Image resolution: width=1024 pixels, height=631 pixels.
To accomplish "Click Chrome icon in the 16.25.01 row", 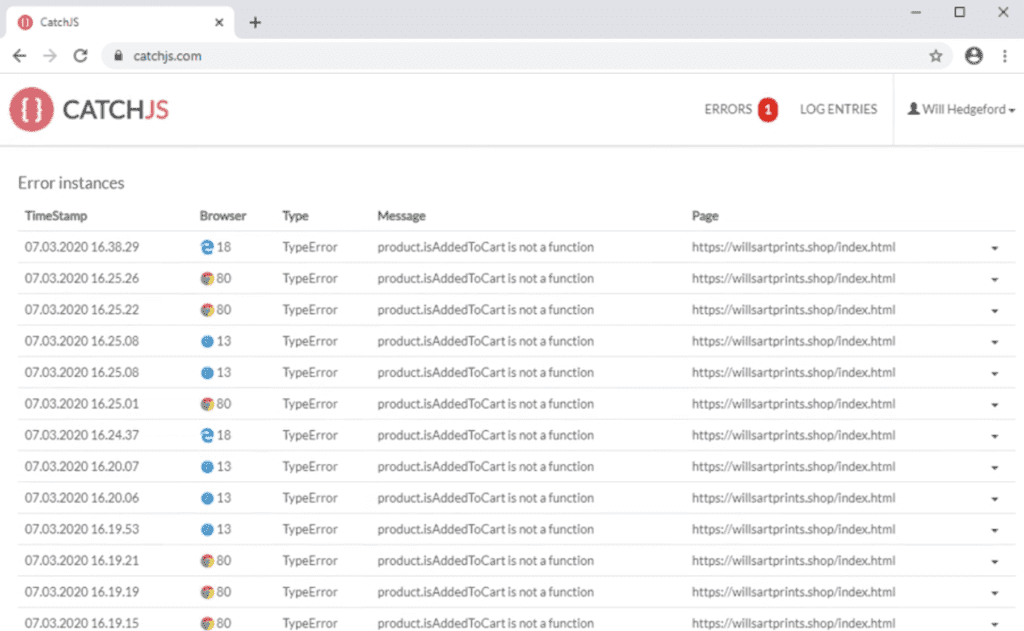I will click(207, 404).
